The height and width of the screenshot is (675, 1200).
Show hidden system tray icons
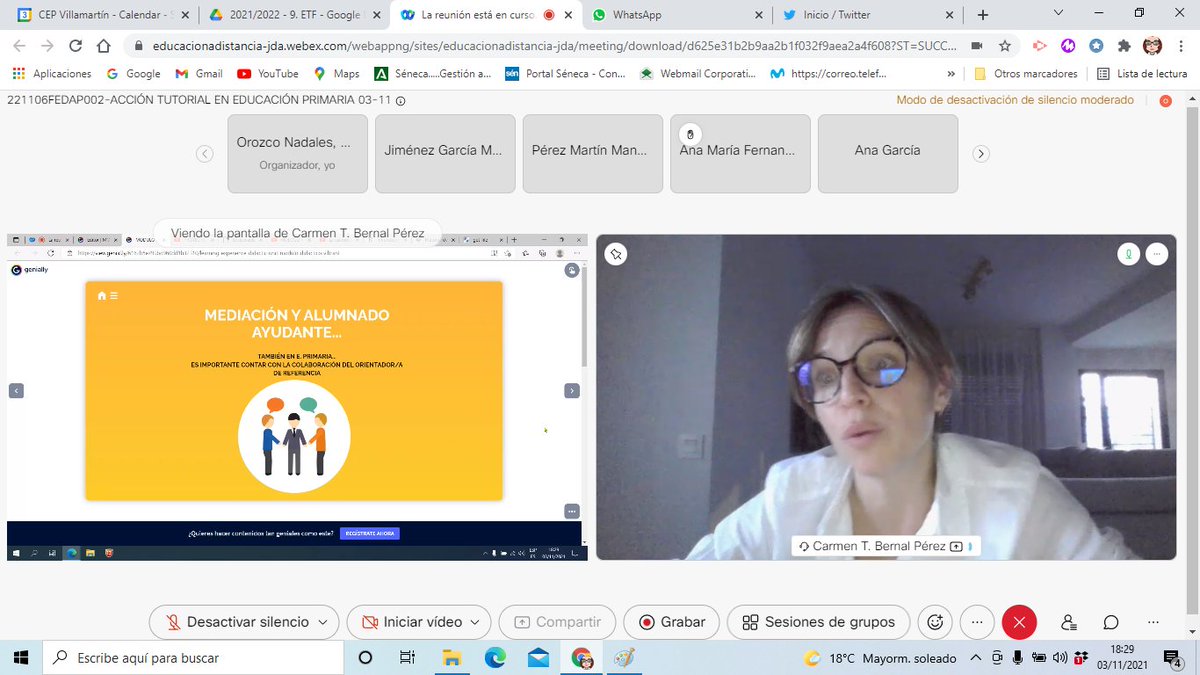pyautogui.click(x=976, y=657)
